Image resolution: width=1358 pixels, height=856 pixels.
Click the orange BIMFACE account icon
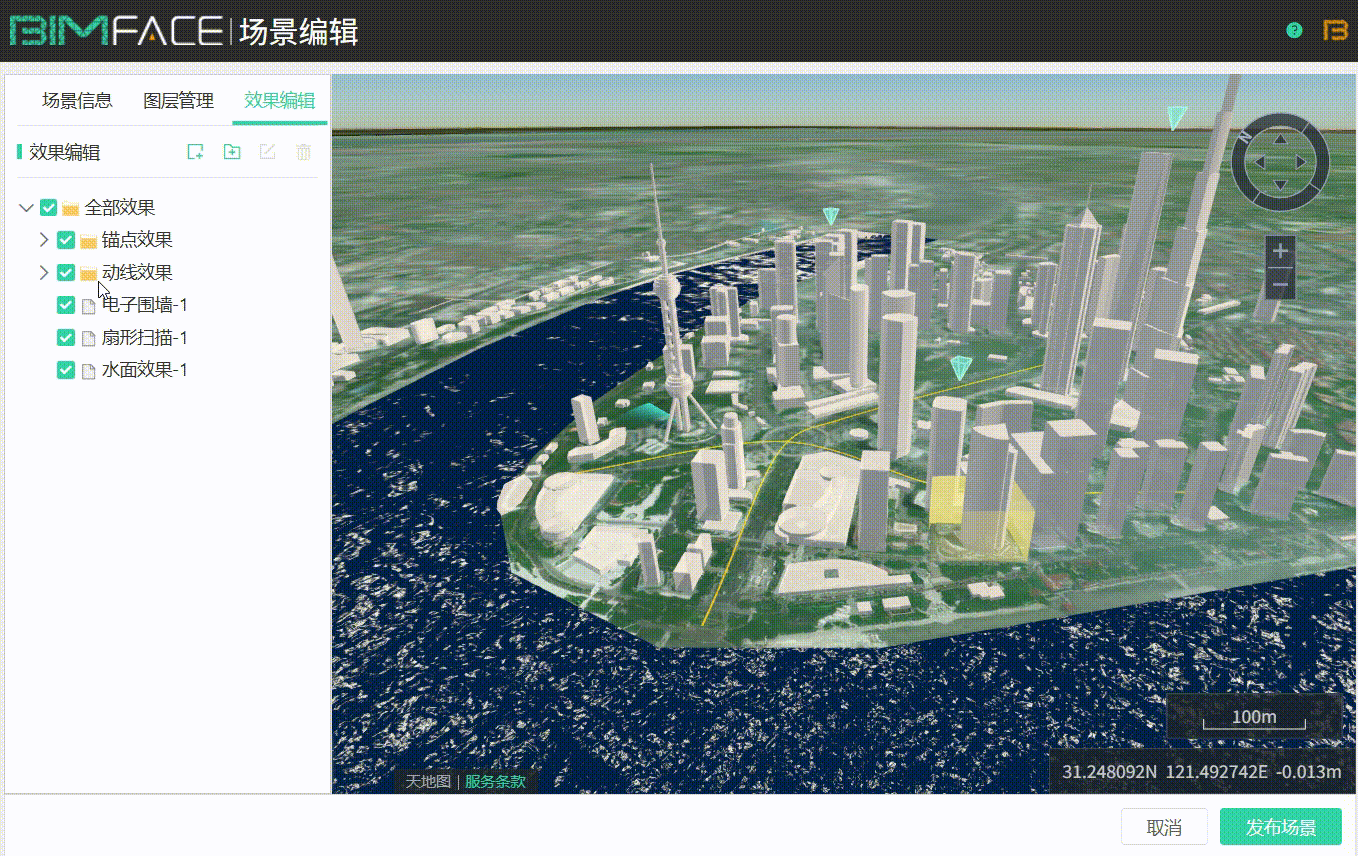click(1335, 31)
